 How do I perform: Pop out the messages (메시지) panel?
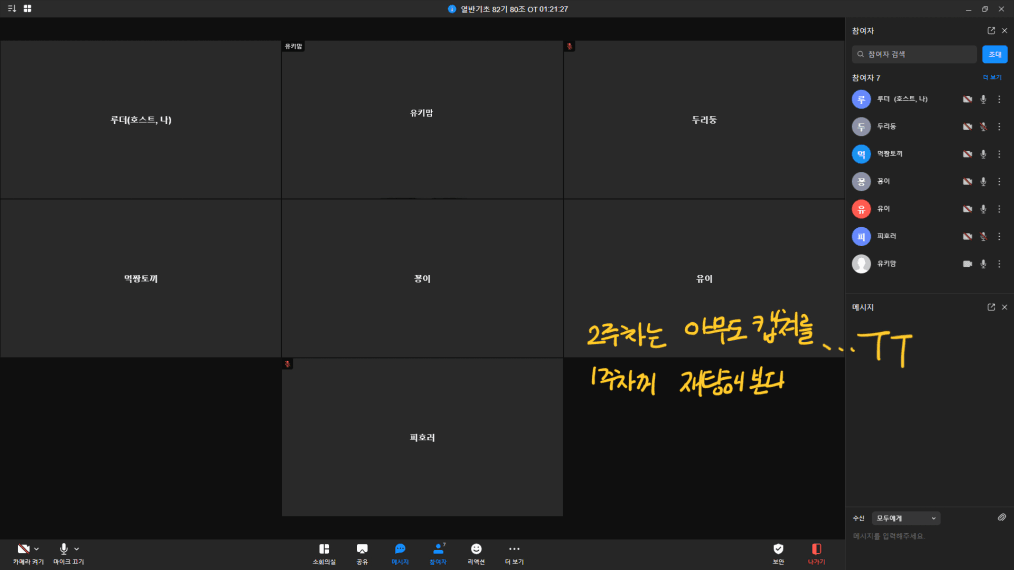click(991, 307)
